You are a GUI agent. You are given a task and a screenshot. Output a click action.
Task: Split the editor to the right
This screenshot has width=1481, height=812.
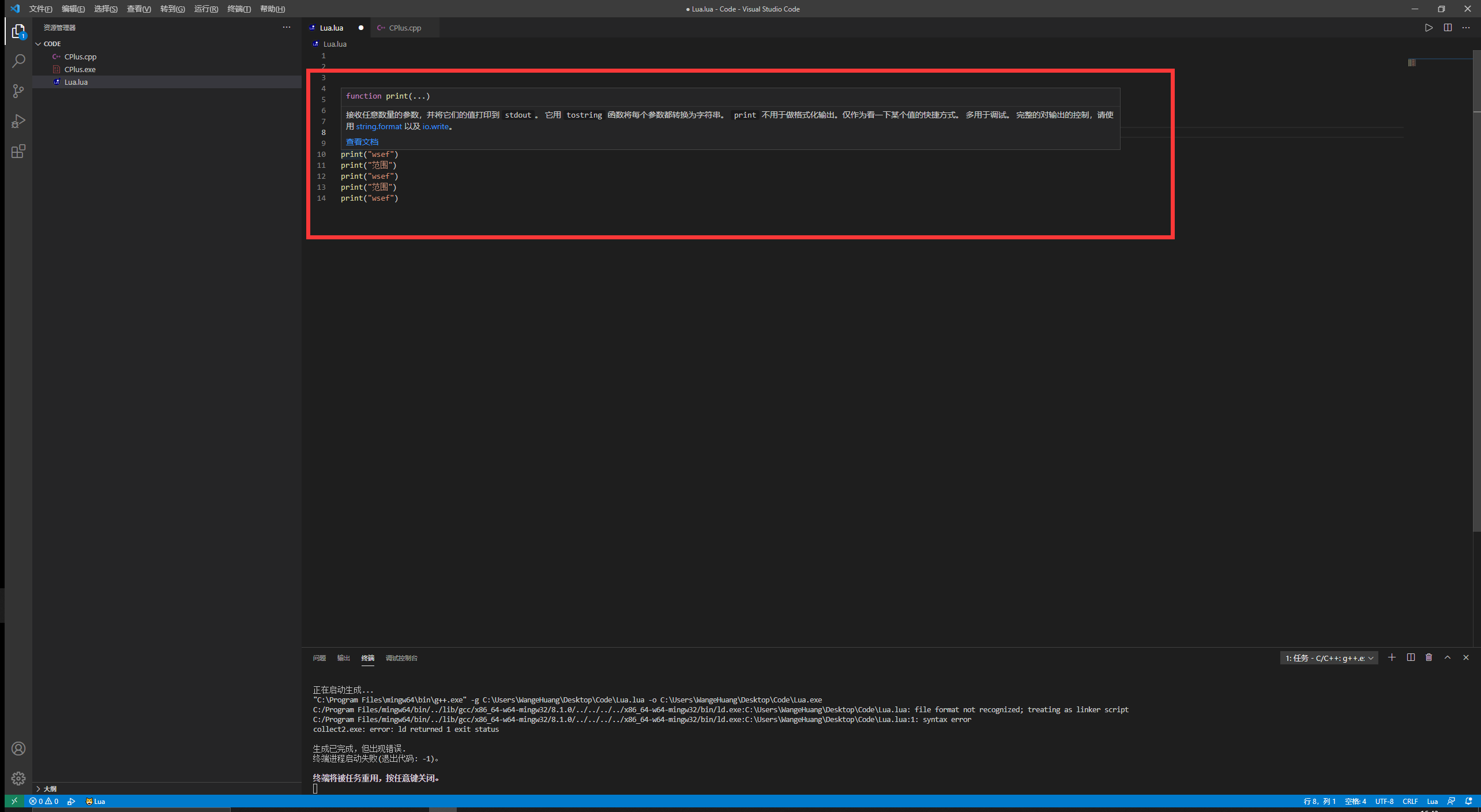coord(1448,28)
